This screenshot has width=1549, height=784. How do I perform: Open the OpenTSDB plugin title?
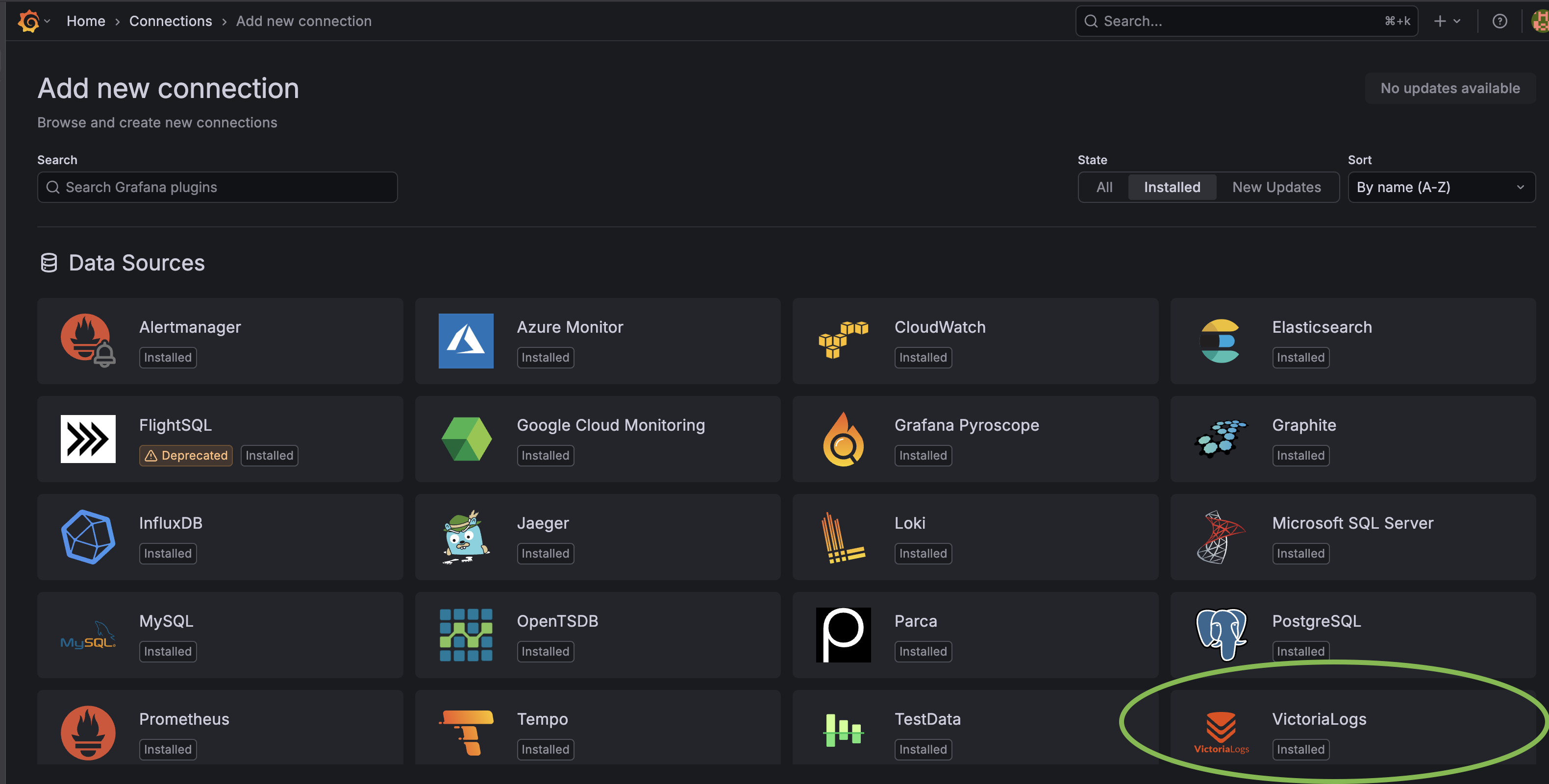[x=557, y=620]
